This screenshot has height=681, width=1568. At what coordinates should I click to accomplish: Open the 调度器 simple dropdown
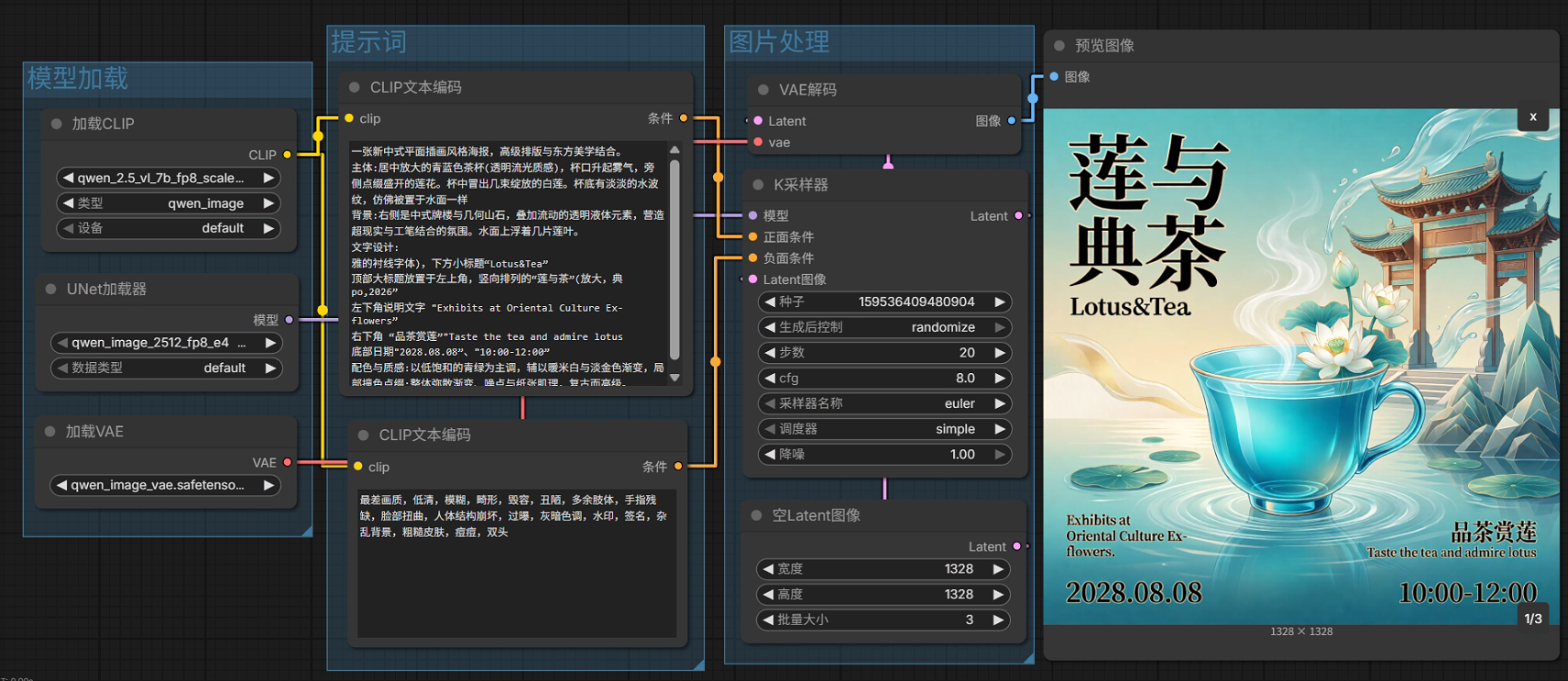(884, 429)
